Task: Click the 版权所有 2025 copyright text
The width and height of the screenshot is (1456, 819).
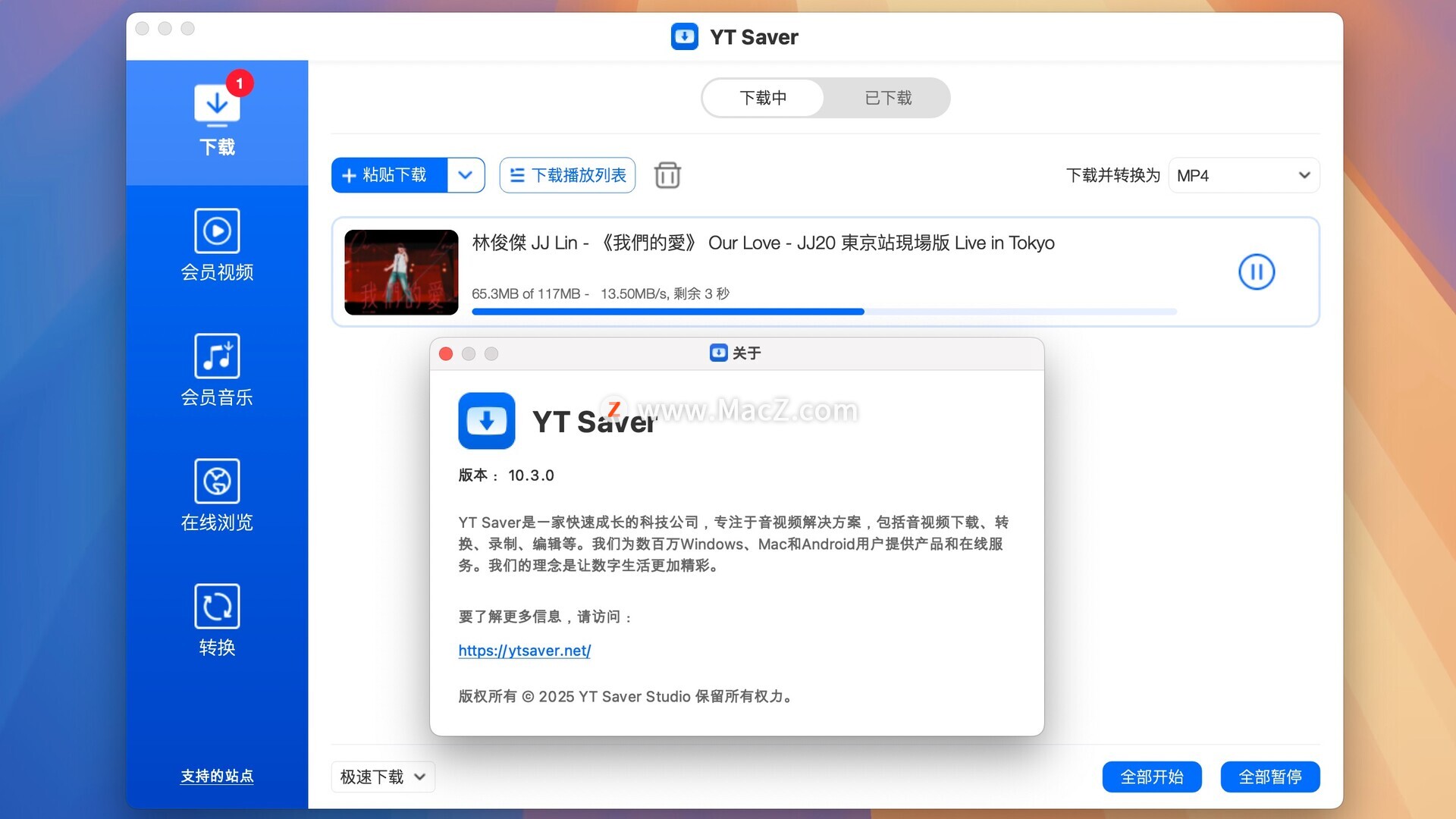Action: click(626, 696)
